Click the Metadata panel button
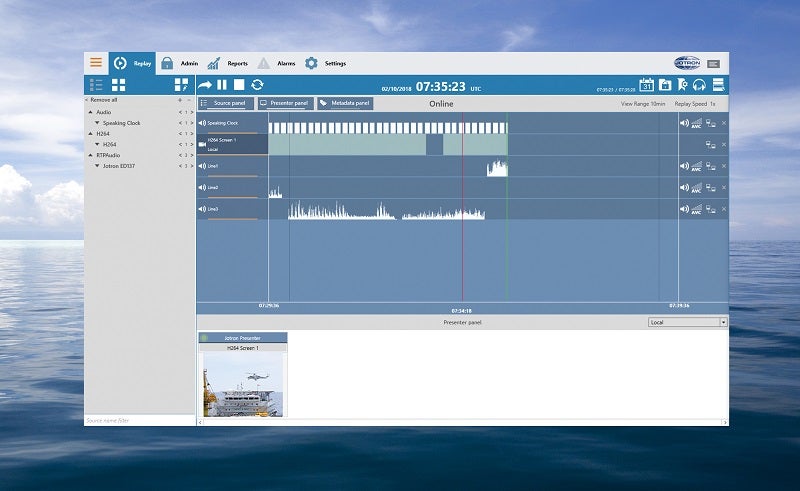 pos(345,103)
